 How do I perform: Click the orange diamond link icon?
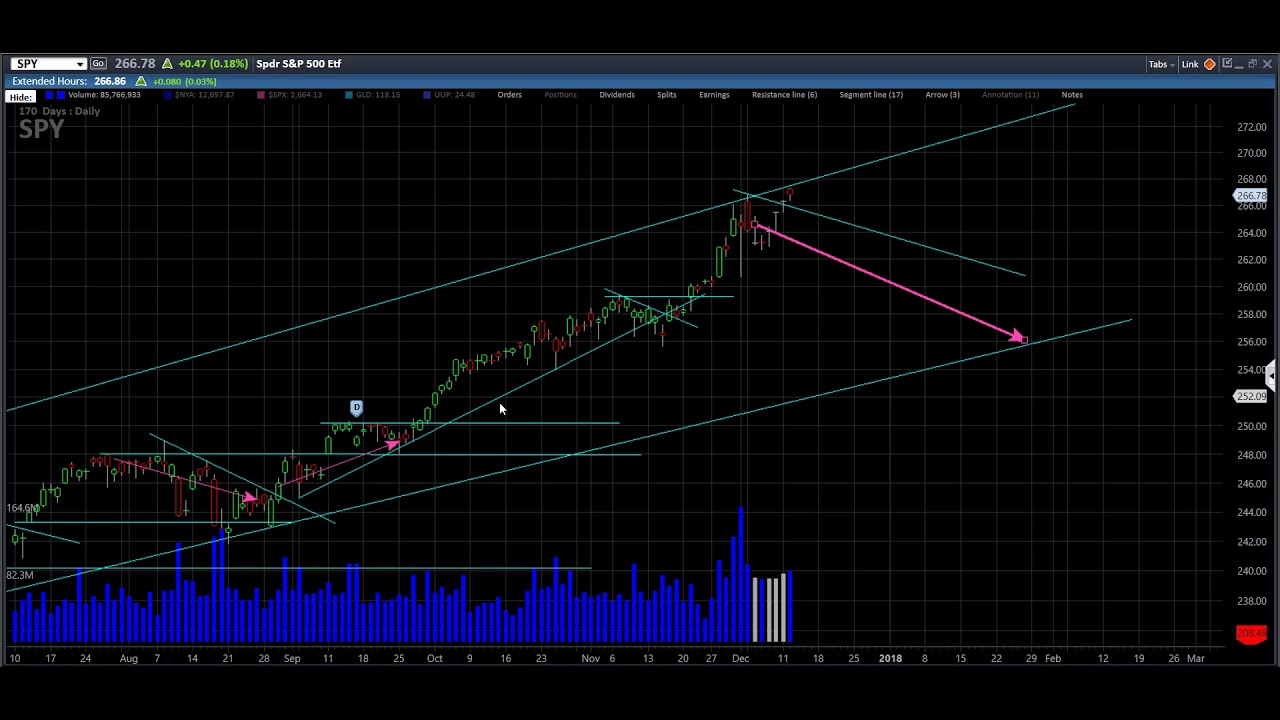pyautogui.click(x=1209, y=65)
